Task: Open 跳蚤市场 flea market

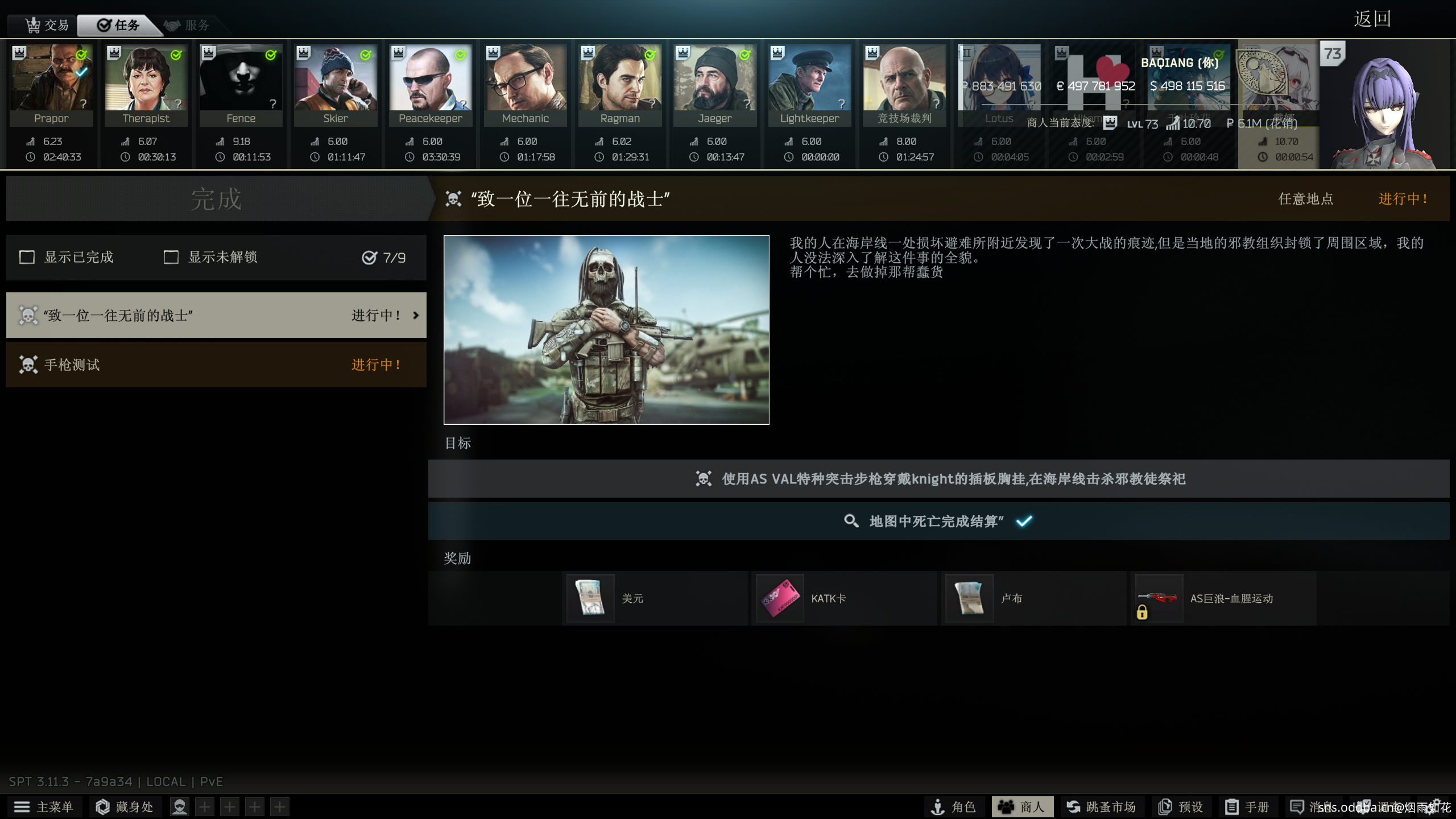Action: 1101,806
